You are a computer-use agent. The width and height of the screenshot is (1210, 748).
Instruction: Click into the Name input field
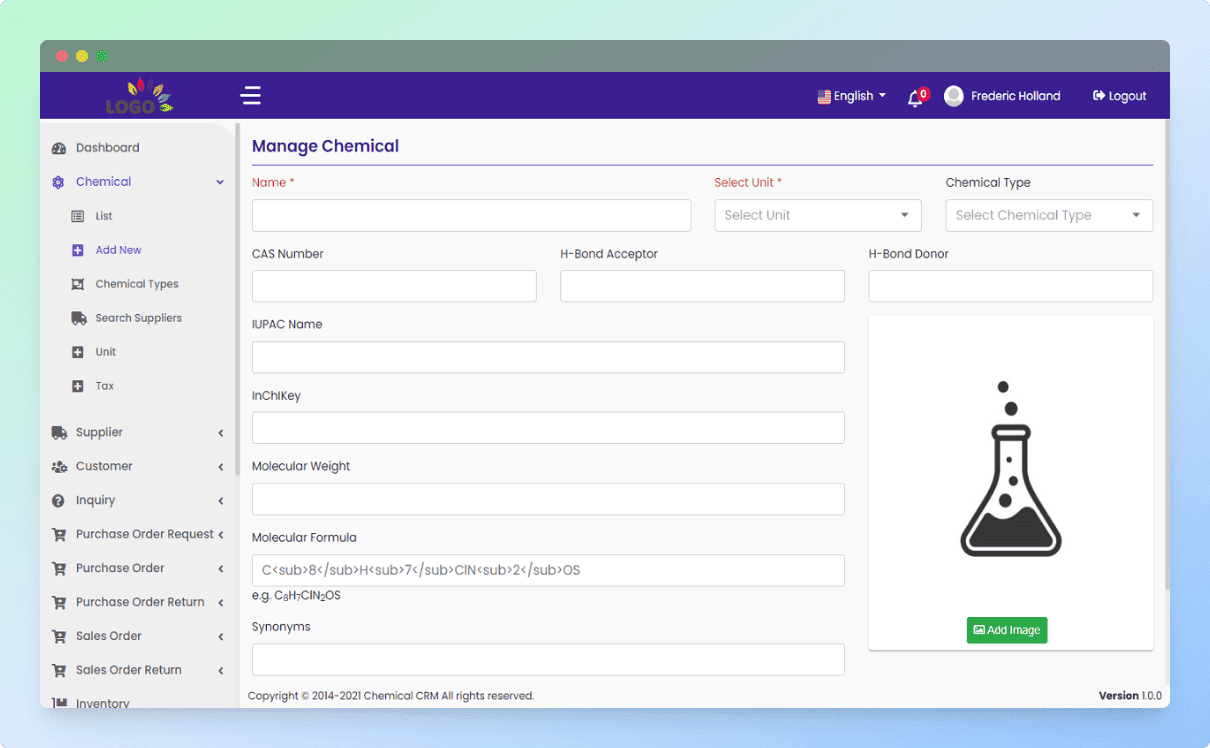click(471, 215)
